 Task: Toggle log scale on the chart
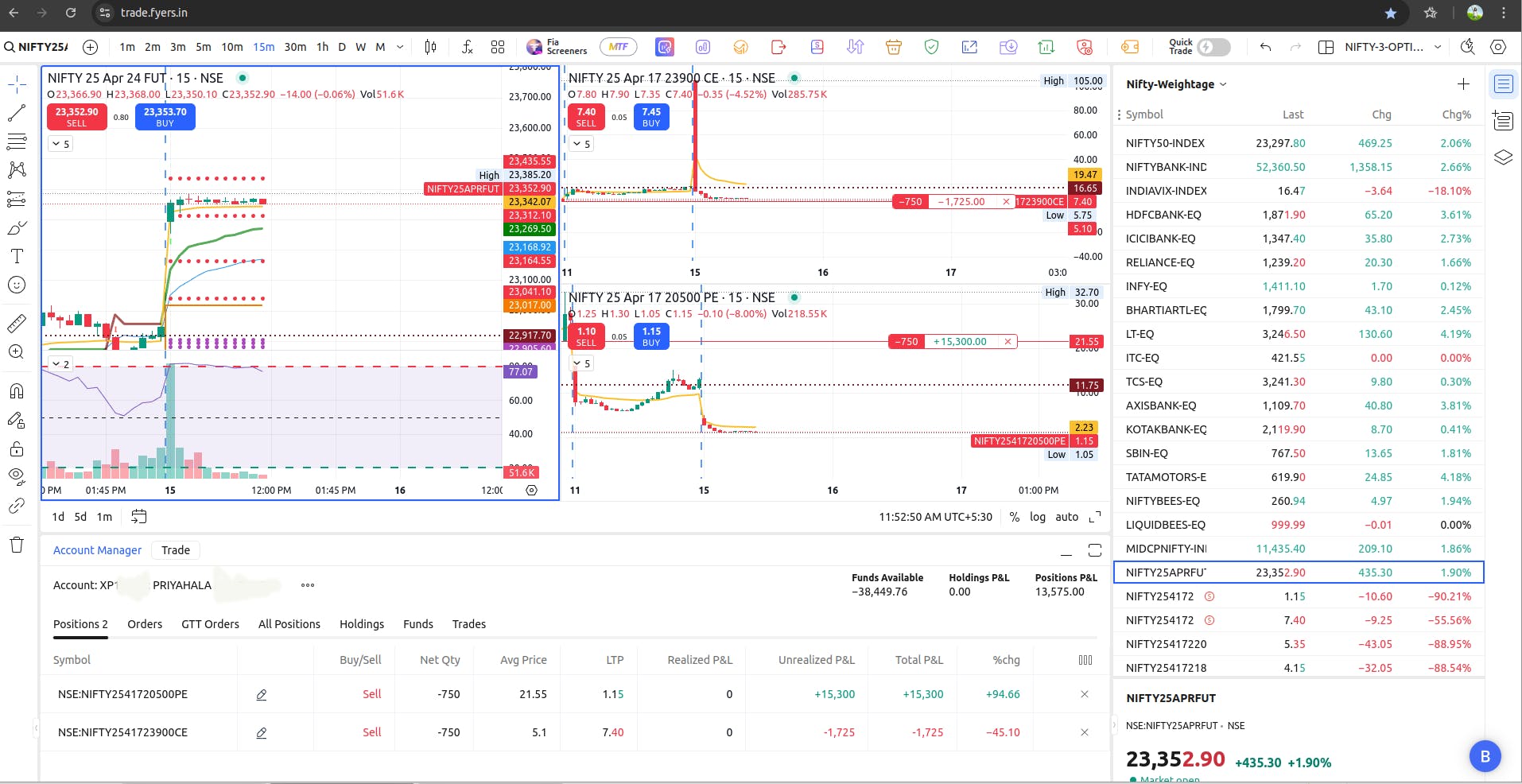pyautogui.click(x=1038, y=517)
